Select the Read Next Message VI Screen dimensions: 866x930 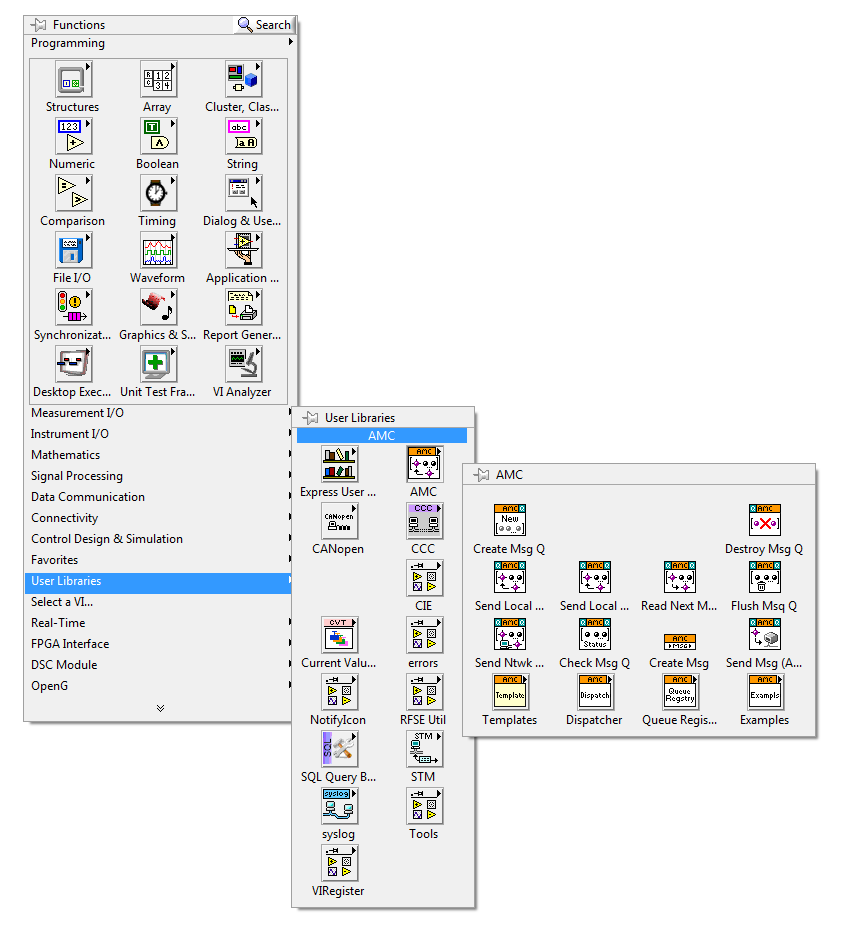pos(680,577)
